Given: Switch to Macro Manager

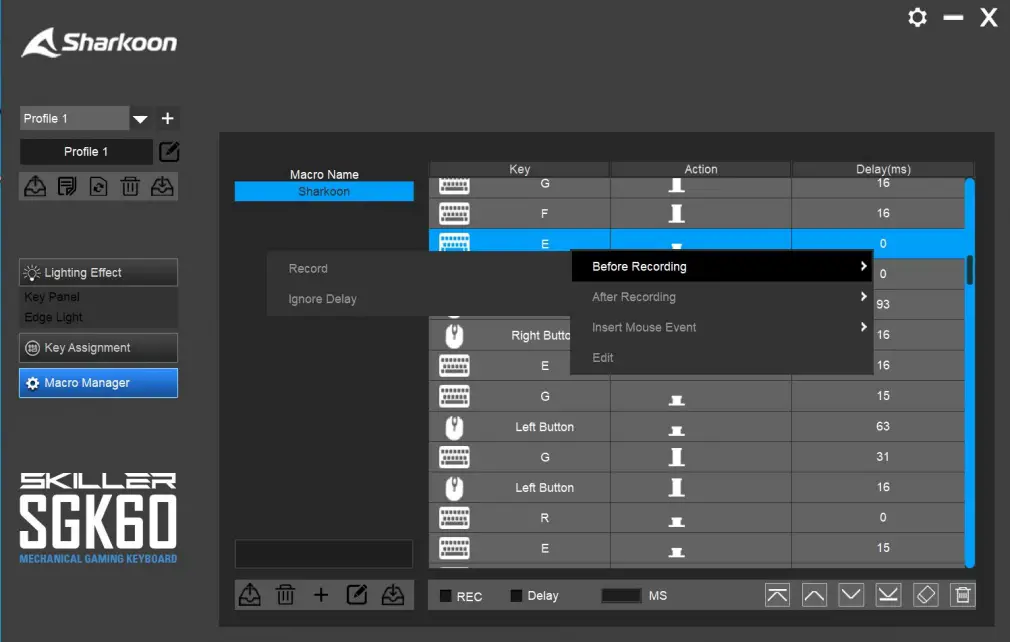Looking at the screenshot, I should (x=97, y=383).
